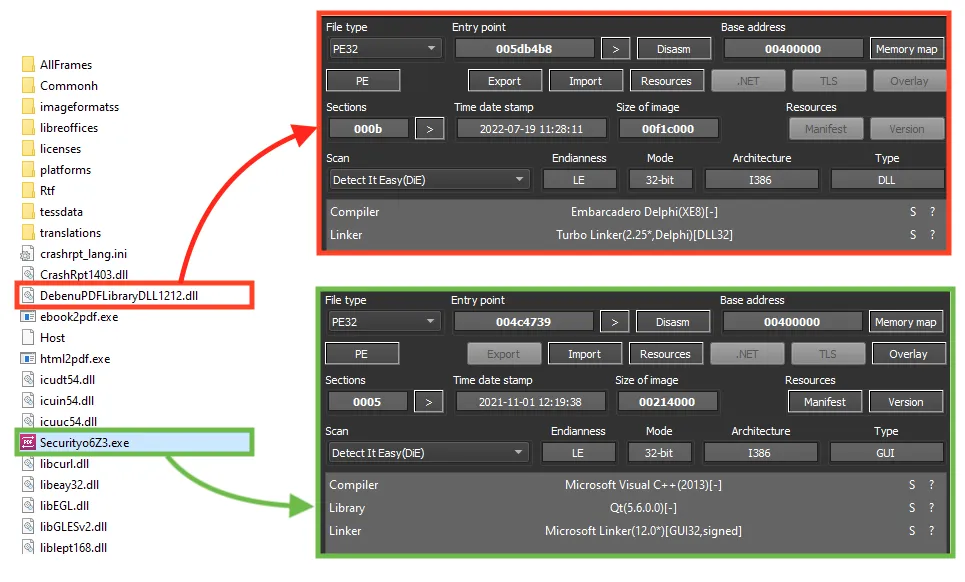Open Version resources in the EXE panel
The height and width of the screenshot is (582, 965).
906,402
